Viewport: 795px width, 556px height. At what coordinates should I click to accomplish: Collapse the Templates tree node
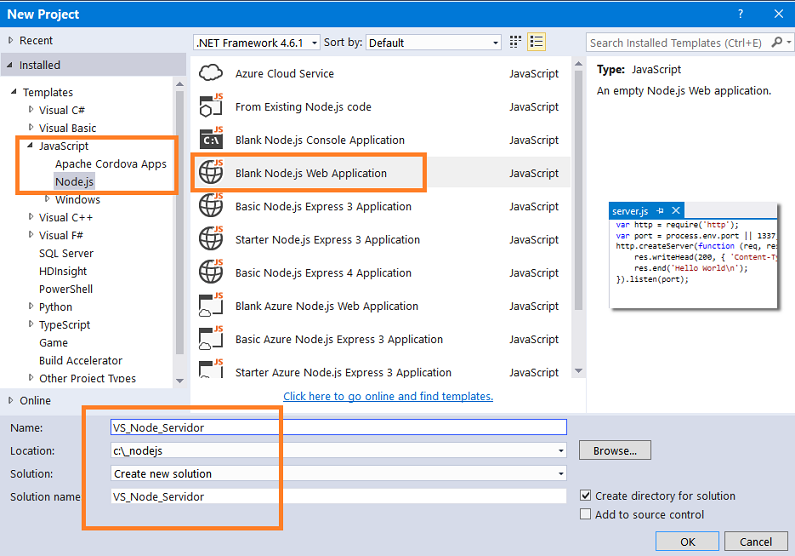(x=14, y=92)
